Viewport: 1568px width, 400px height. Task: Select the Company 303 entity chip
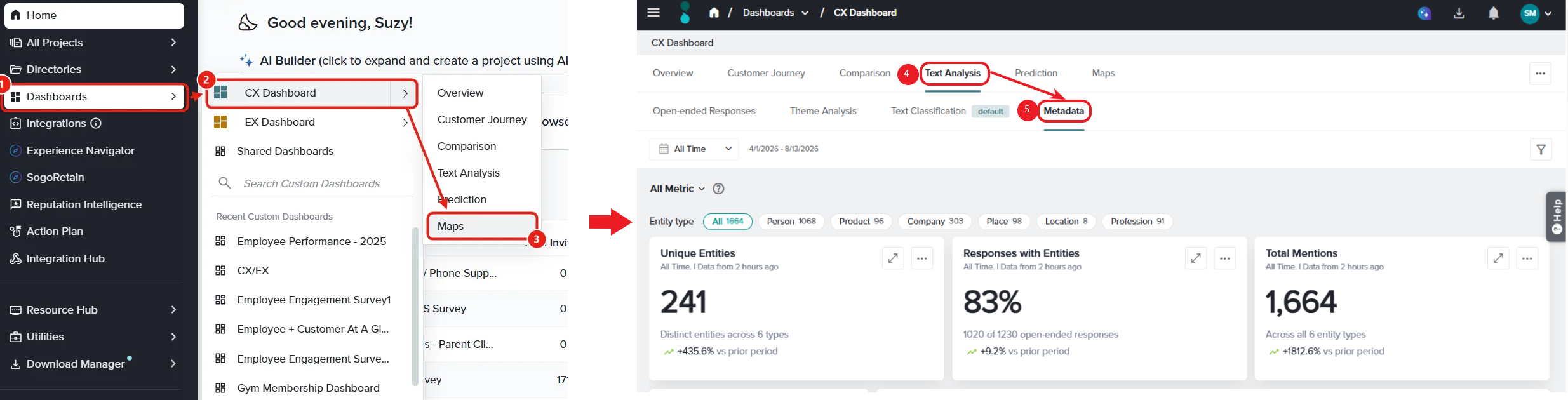pyautogui.click(x=935, y=222)
